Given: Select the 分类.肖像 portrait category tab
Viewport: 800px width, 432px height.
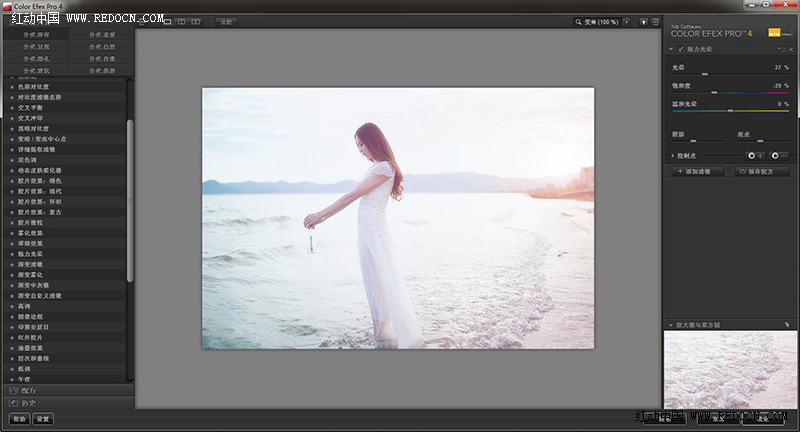Looking at the screenshot, I should [x=102, y=58].
